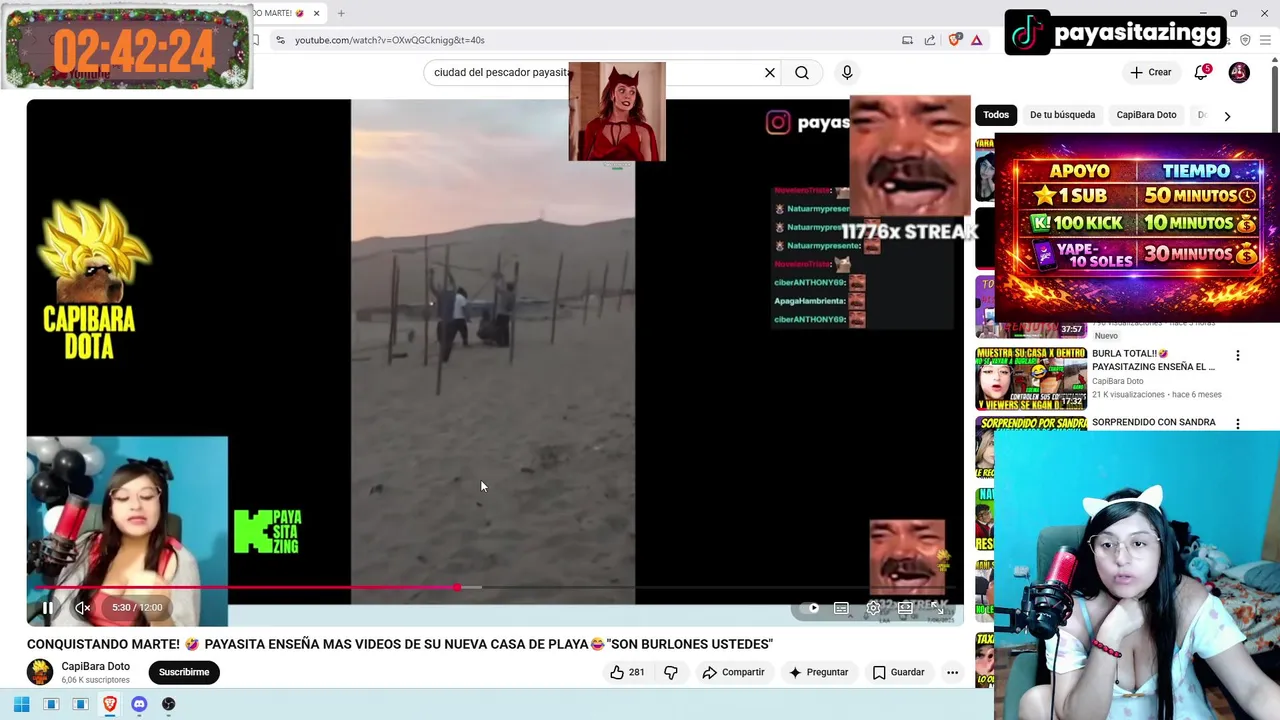1280x720 pixels.
Task: Open the player settings gear
Action: point(873,608)
